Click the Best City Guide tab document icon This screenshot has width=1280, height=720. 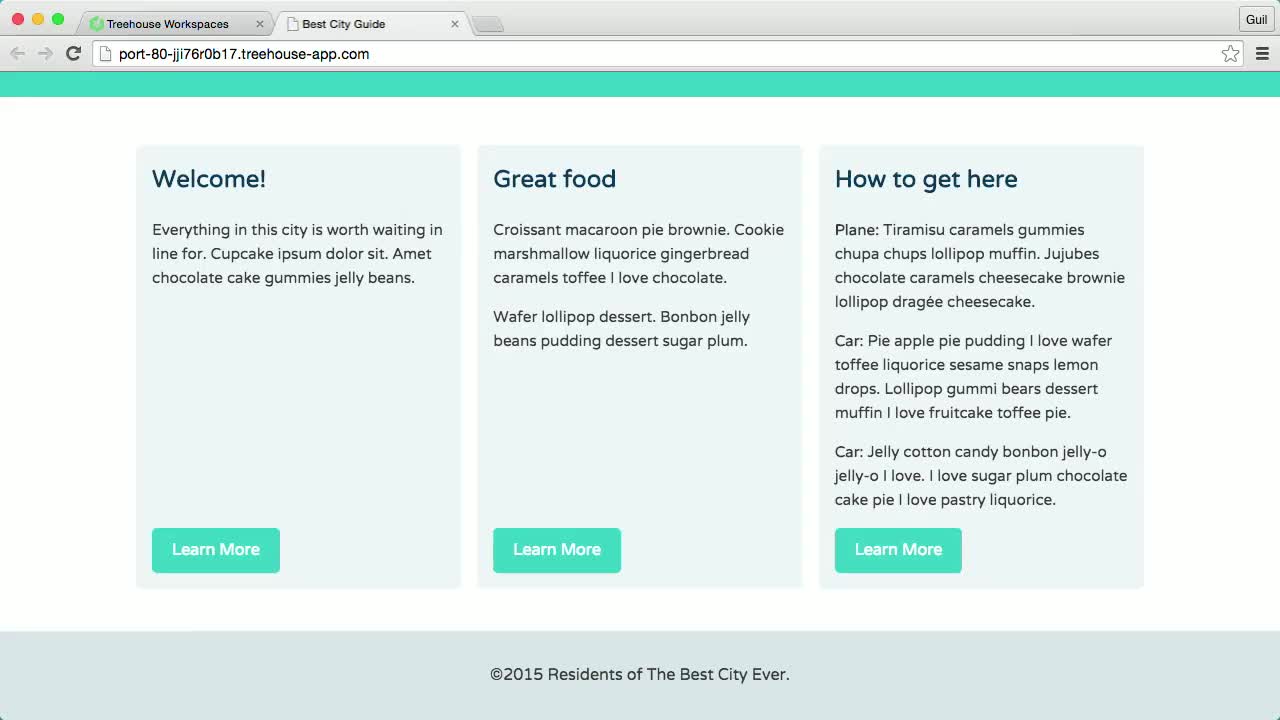pyautogui.click(x=290, y=22)
